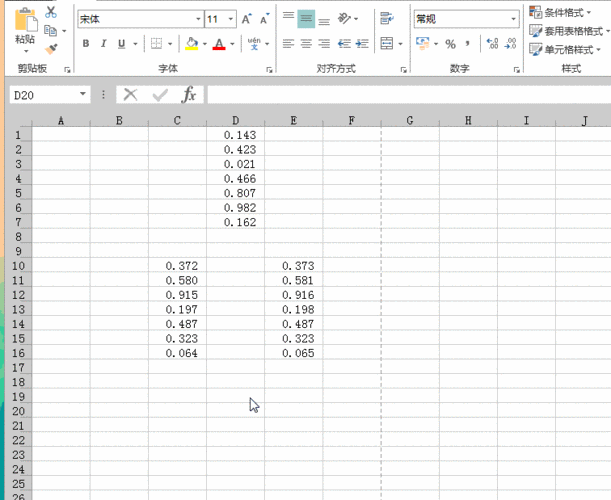This screenshot has height=500, width=611.
Task: Click the insert function fx icon
Action: click(x=189, y=94)
